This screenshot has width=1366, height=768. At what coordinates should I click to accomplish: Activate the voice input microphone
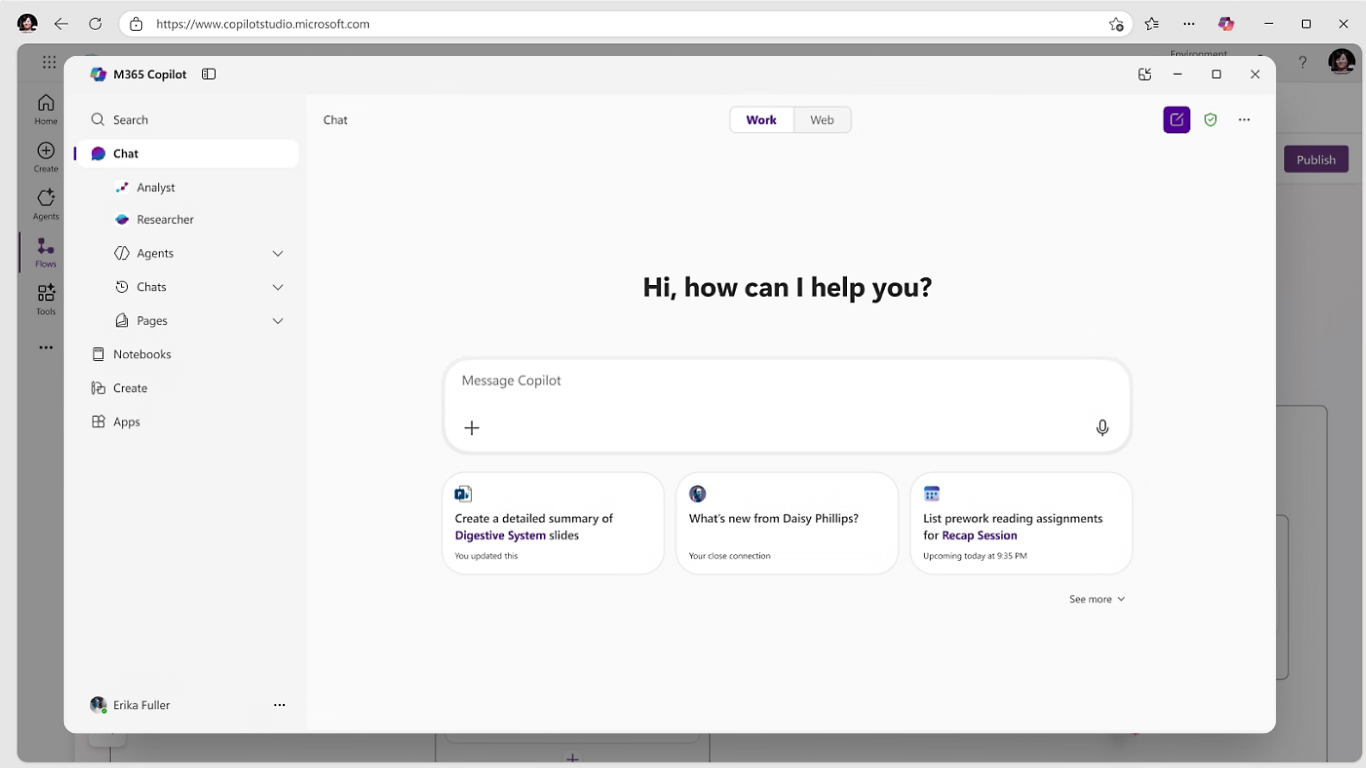1102,427
